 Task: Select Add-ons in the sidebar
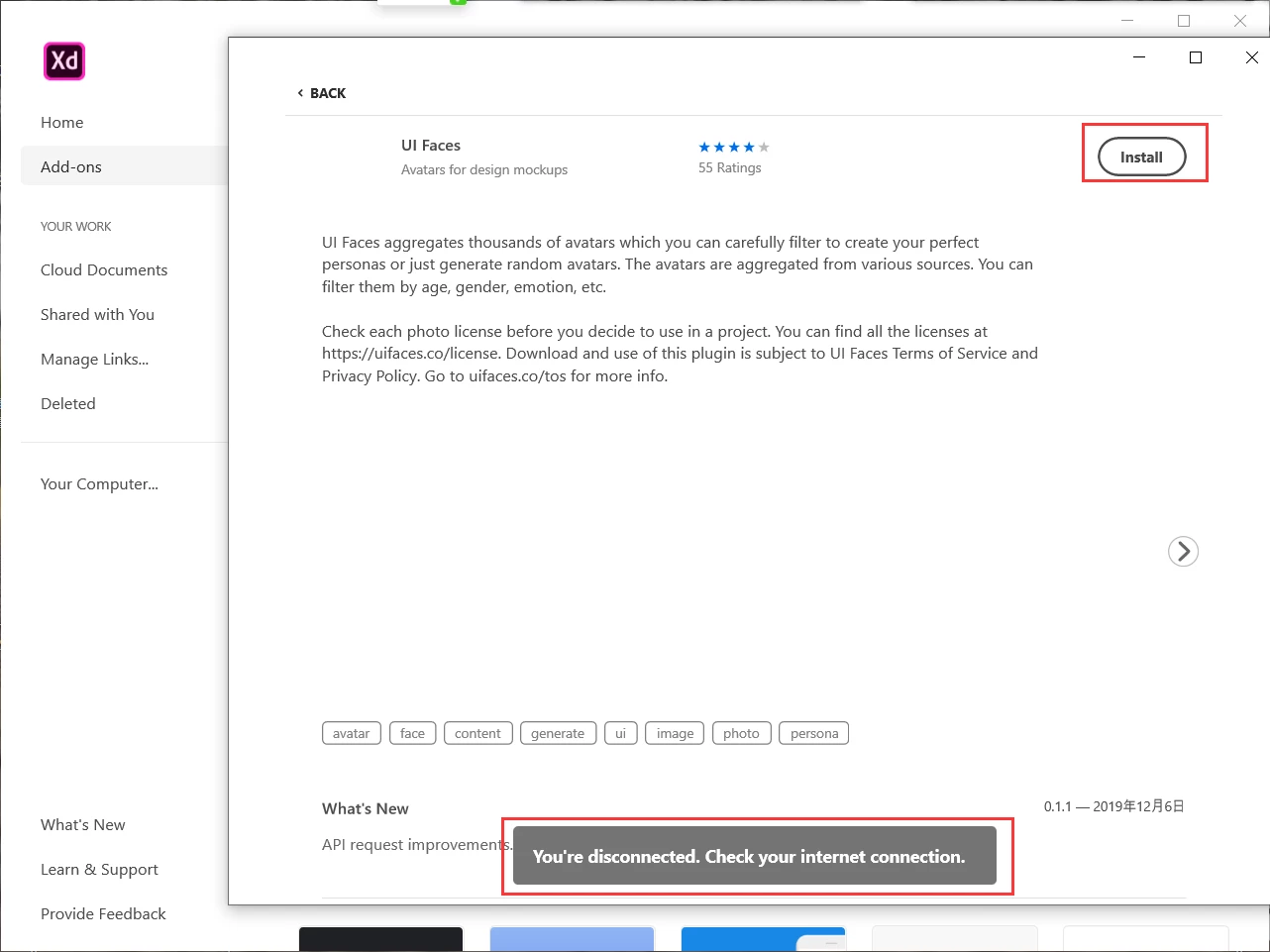point(124,166)
